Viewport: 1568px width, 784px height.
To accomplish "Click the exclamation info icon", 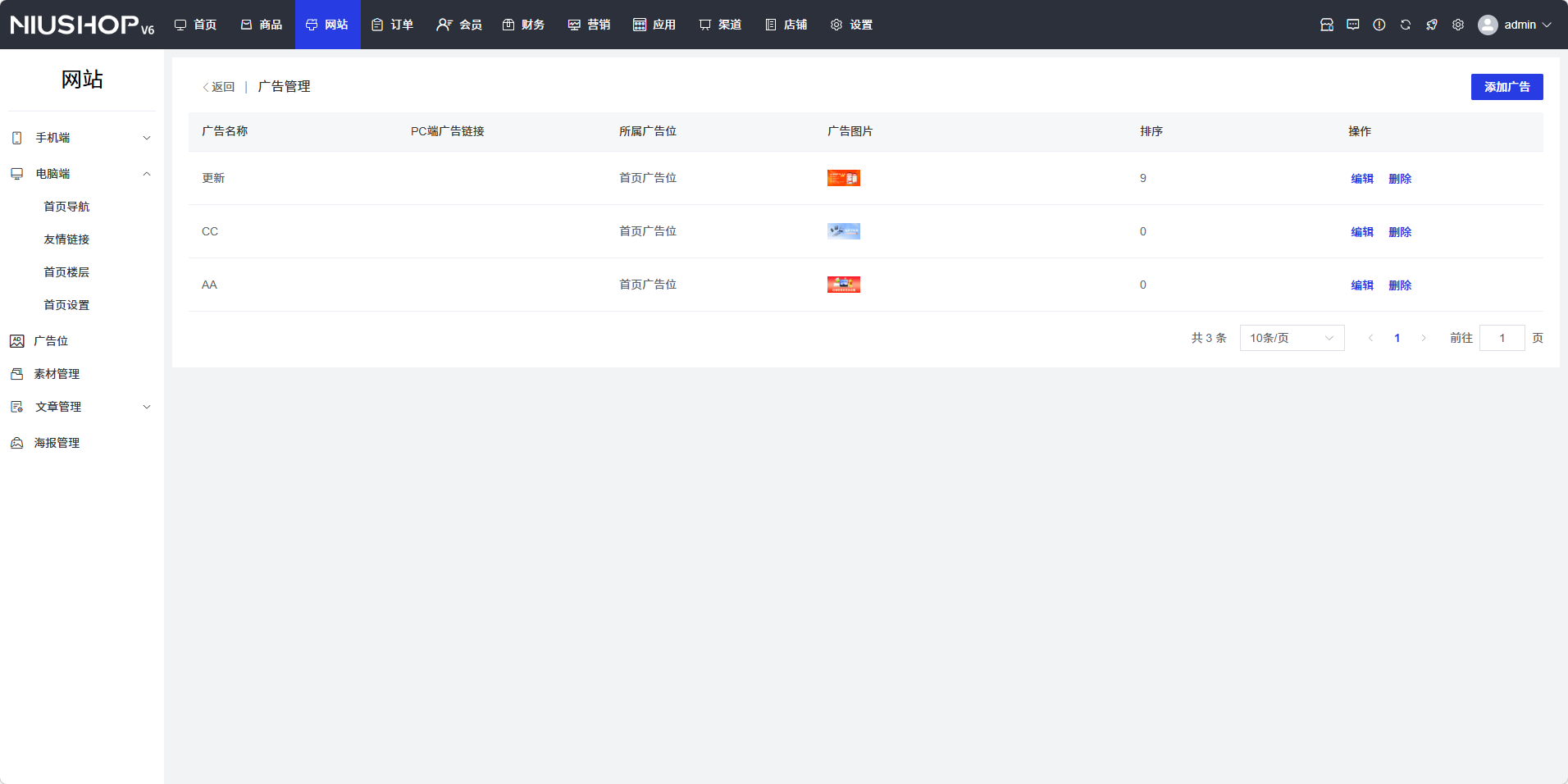I will click(x=1379, y=25).
